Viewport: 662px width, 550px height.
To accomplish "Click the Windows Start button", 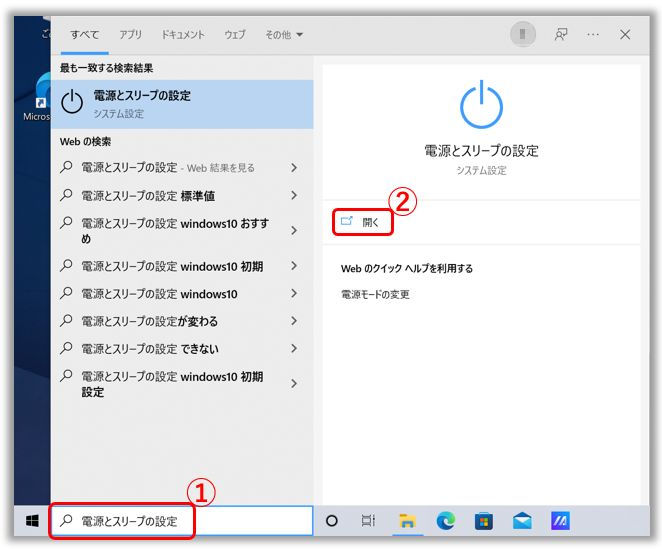I will (x=31, y=521).
